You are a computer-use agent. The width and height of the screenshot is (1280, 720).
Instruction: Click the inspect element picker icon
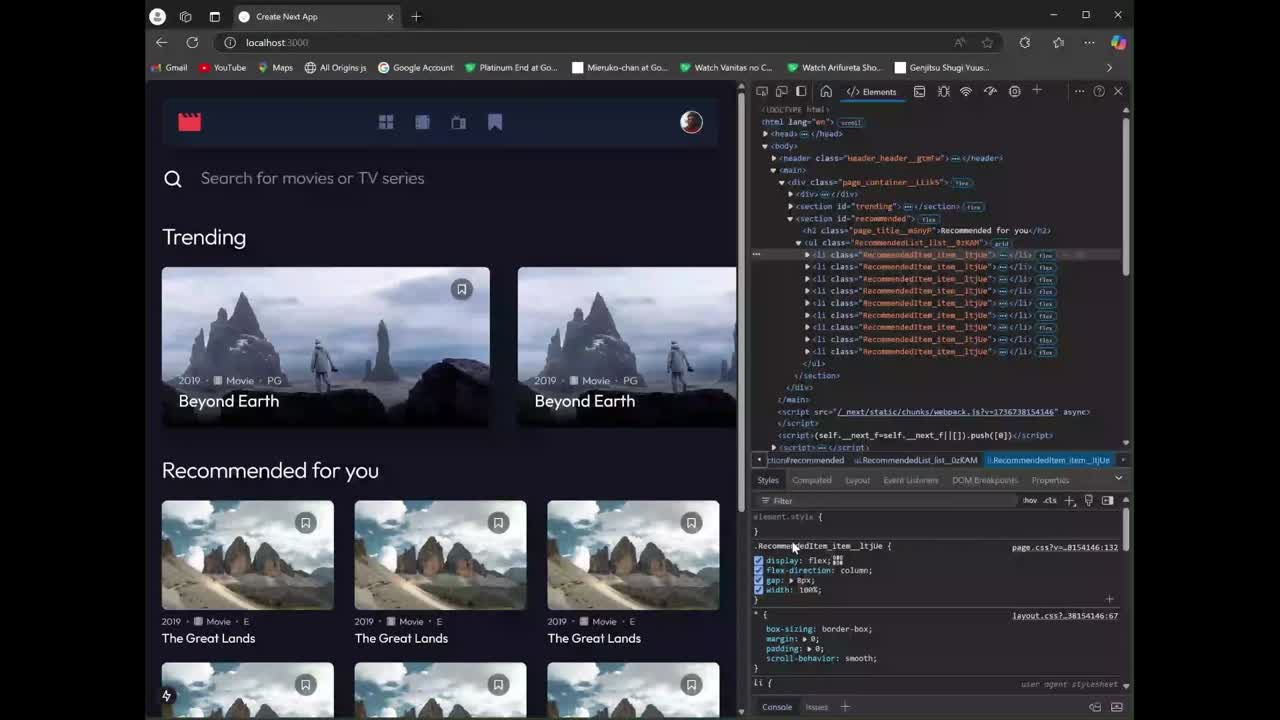coord(762,92)
